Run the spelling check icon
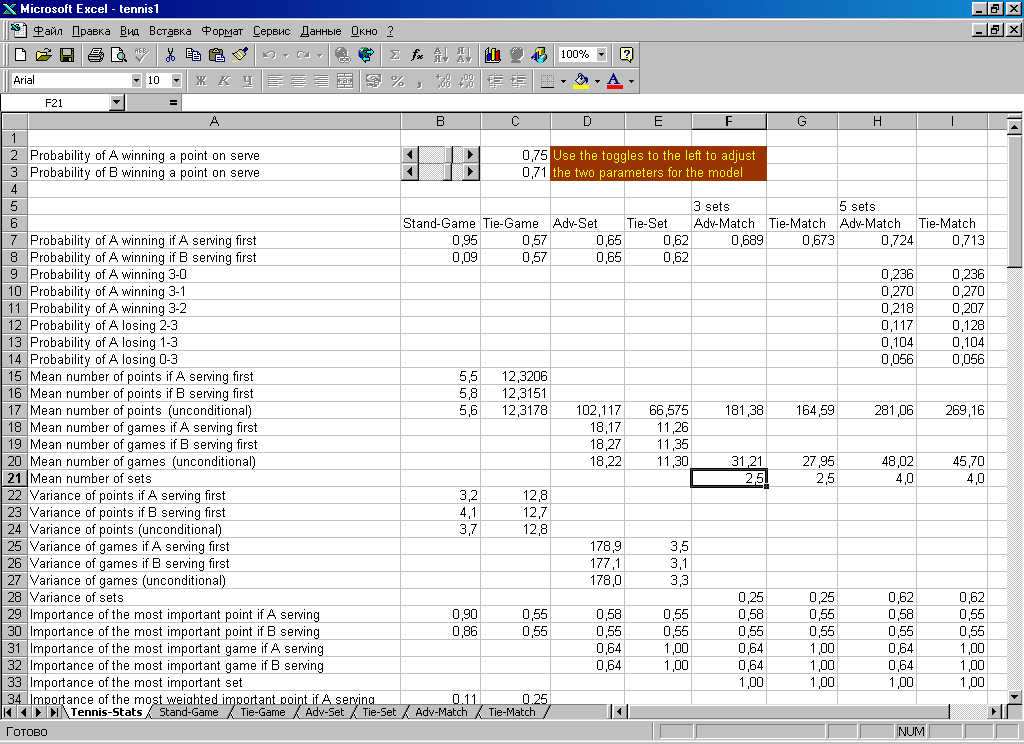Screen dimensions: 1024x744 (x=142, y=55)
